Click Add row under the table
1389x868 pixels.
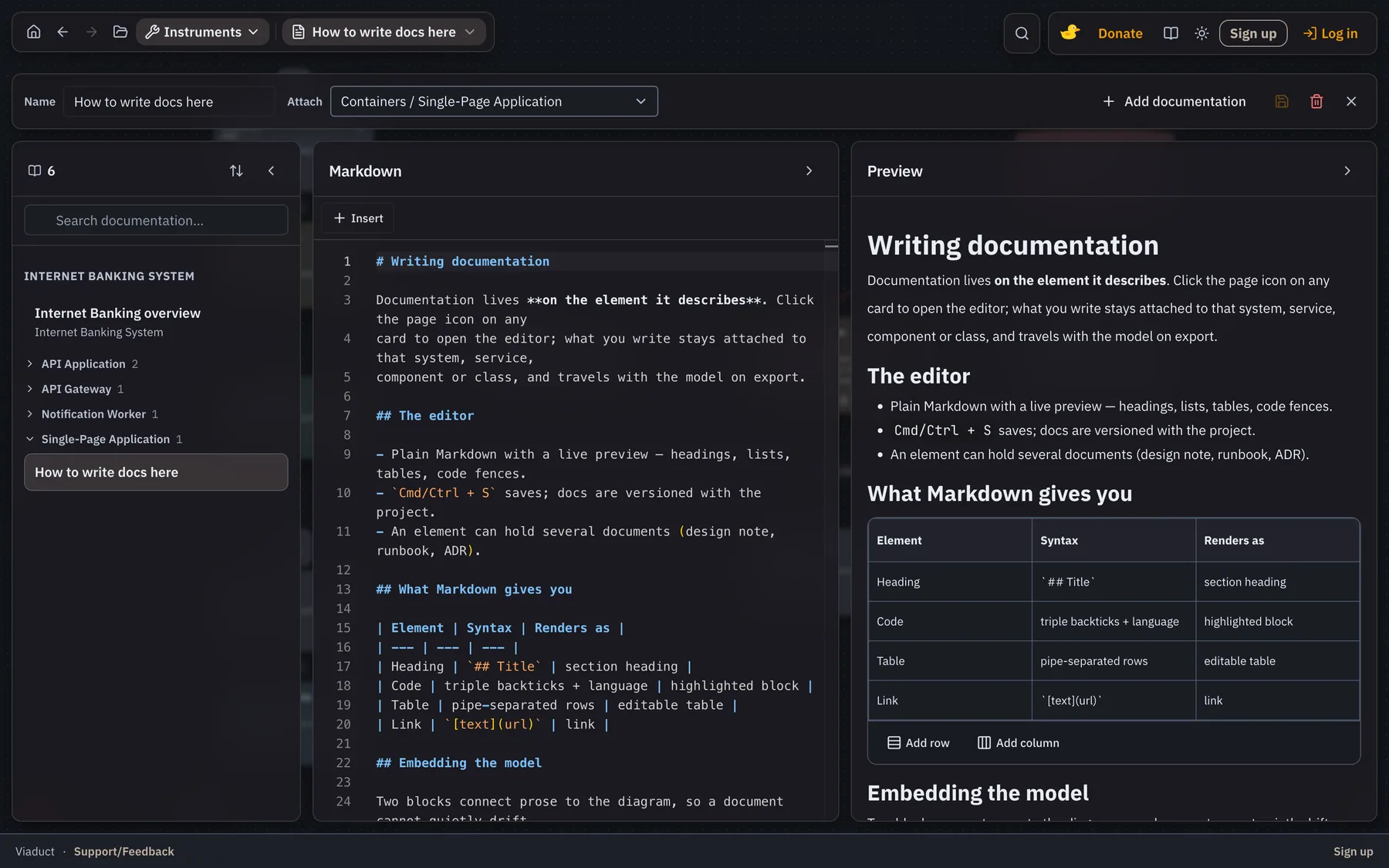pyautogui.click(x=918, y=742)
